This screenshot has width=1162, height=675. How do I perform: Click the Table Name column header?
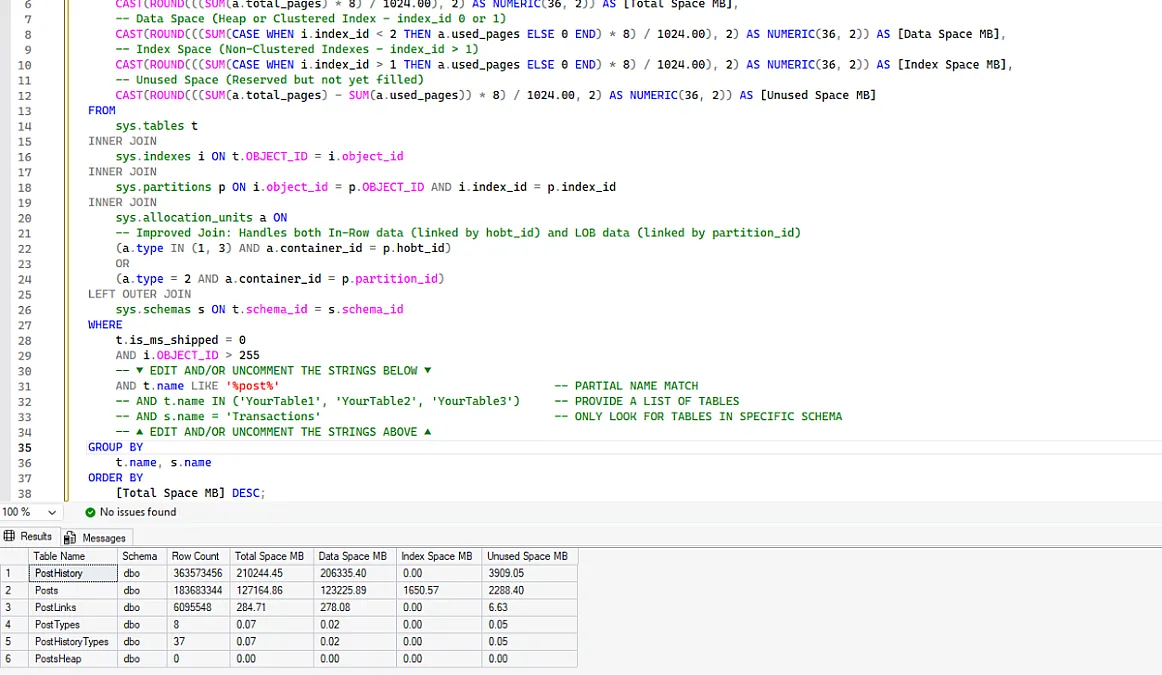click(59, 556)
